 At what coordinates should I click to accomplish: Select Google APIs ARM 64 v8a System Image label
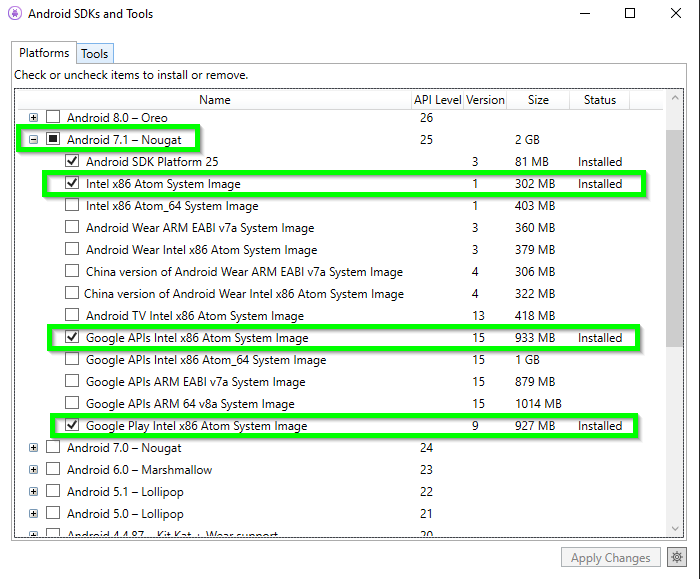tap(190, 404)
